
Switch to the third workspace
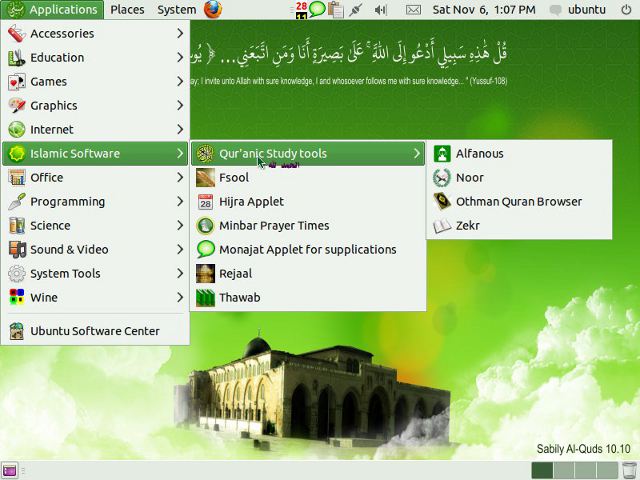pos(585,470)
